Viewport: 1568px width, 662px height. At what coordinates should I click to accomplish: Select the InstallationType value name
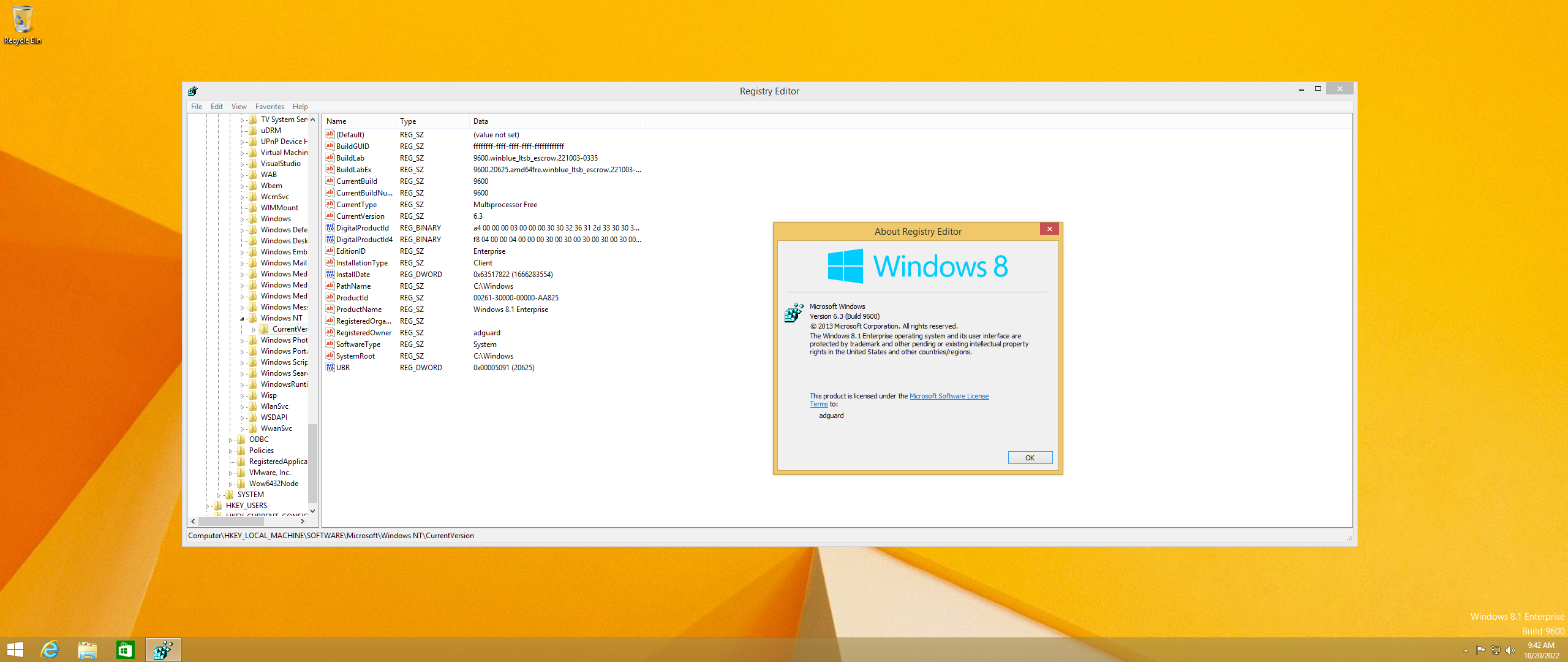(x=361, y=262)
